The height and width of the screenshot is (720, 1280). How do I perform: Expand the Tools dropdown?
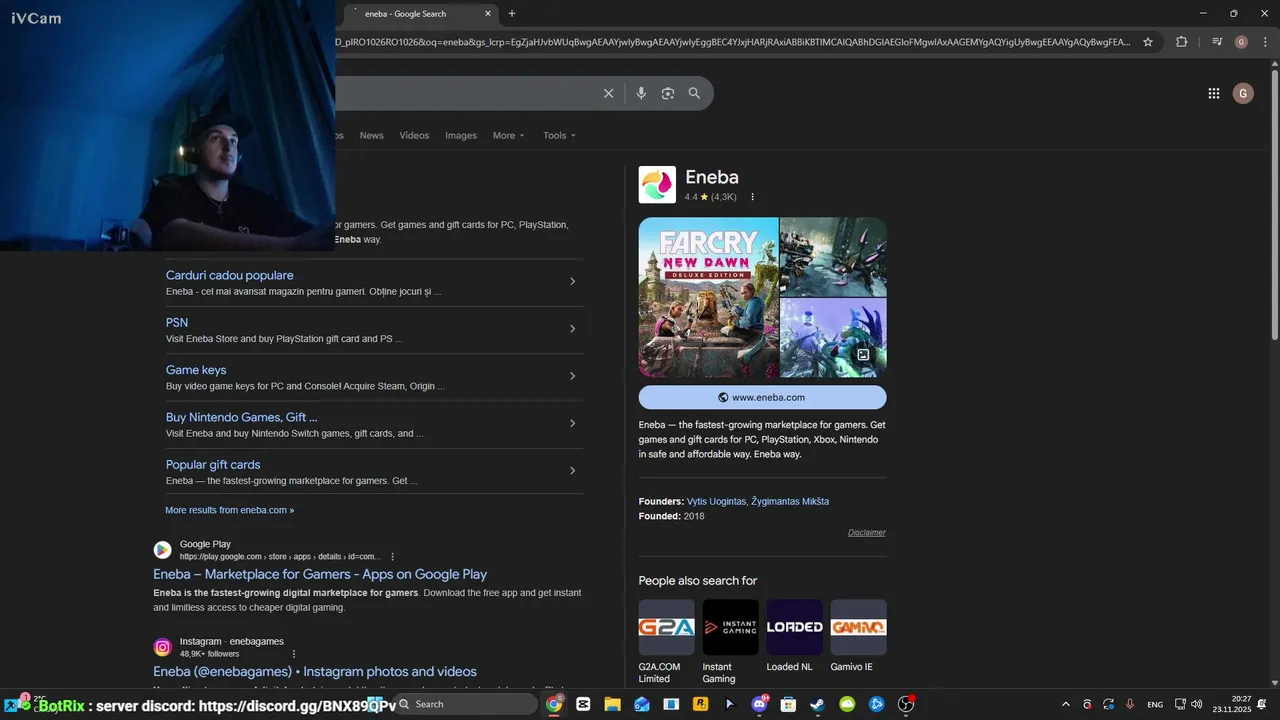(x=559, y=135)
